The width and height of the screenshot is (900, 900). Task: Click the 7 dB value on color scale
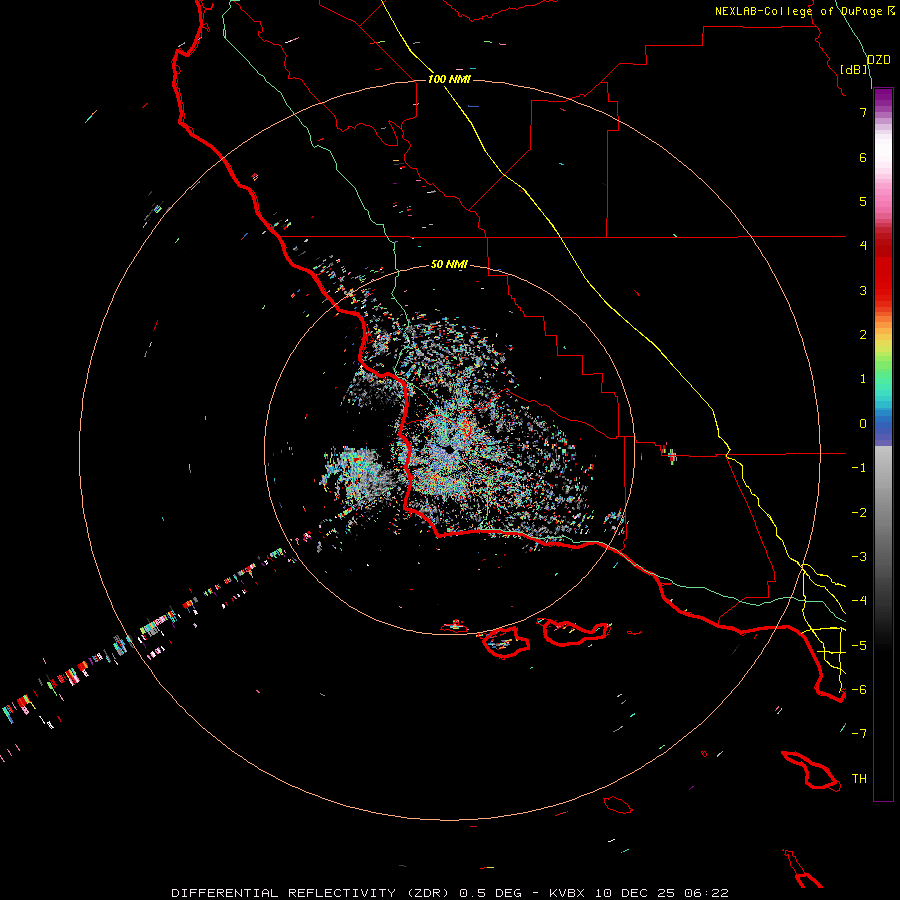pyautogui.click(x=863, y=112)
